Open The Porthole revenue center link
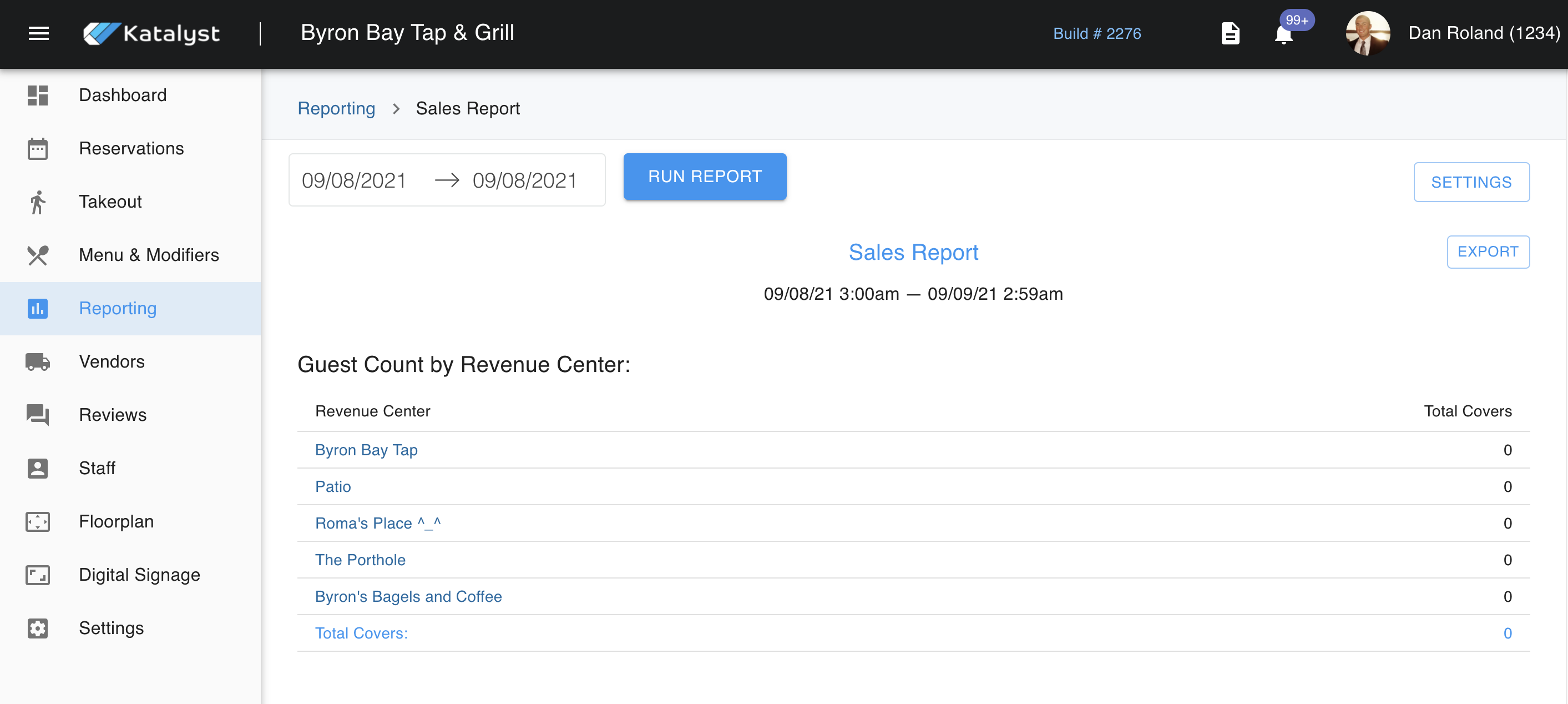Image resolution: width=1568 pixels, height=704 pixels. (x=360, y=560)
